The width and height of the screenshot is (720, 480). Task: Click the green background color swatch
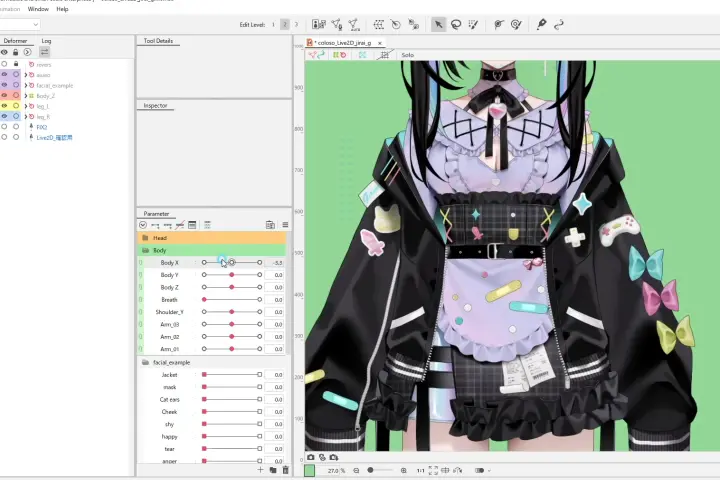[309, 470]
